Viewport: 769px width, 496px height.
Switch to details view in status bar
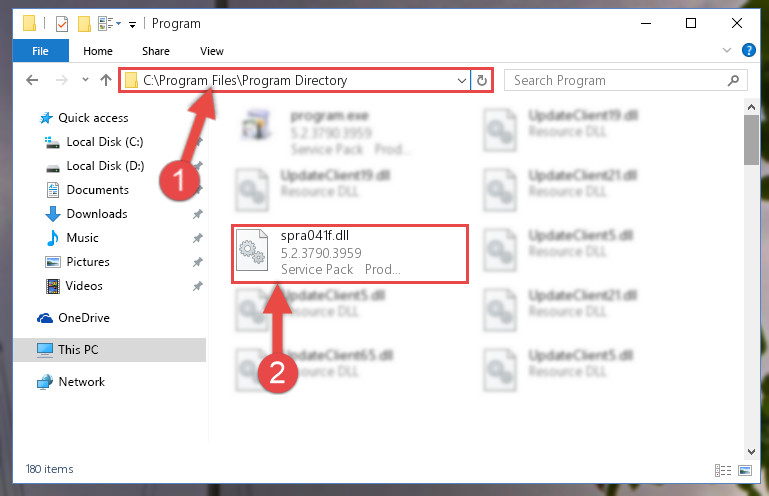point(723,470)
